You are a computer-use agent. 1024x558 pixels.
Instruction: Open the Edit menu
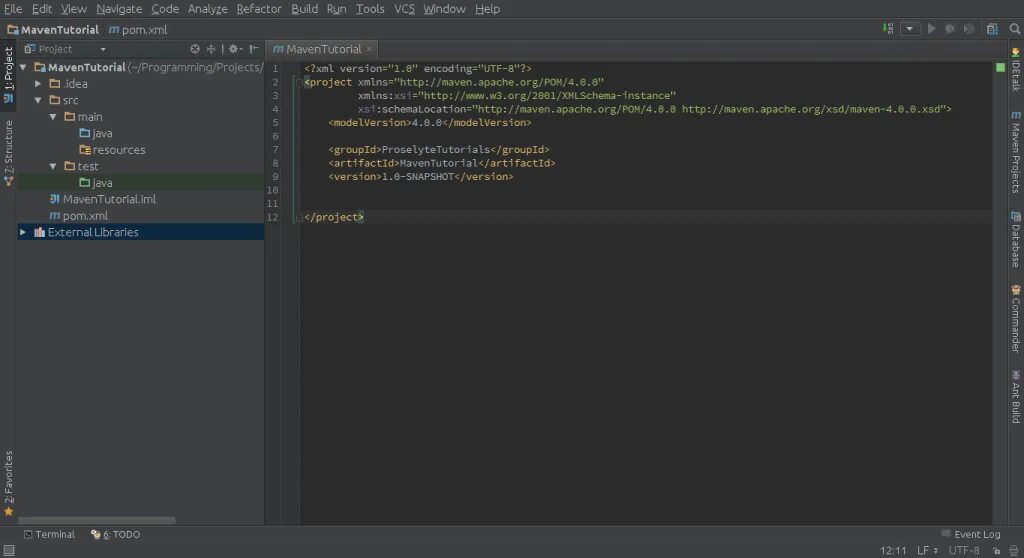[x=42, y=9]
